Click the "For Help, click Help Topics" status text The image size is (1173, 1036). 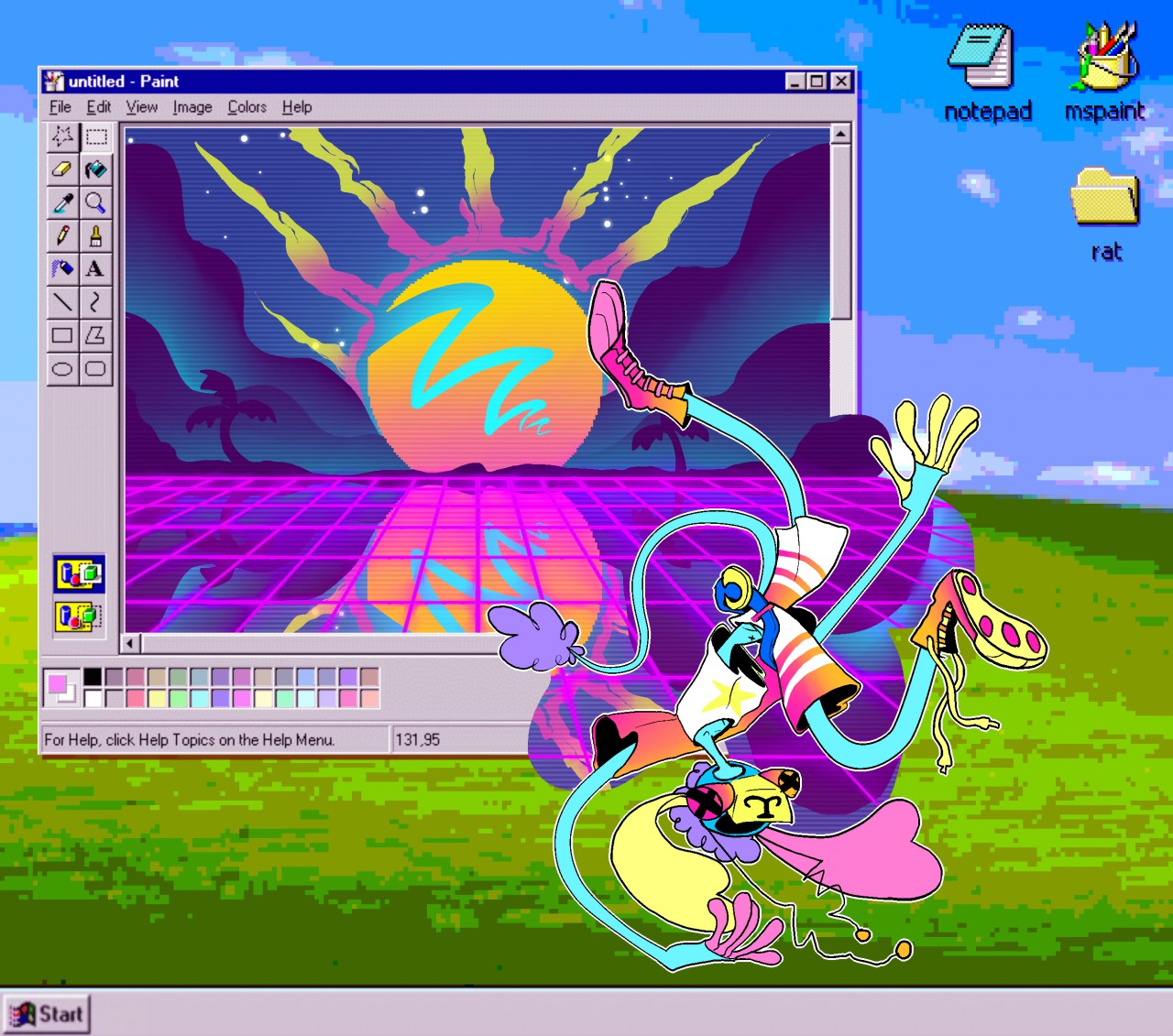[x=190, y=739]
